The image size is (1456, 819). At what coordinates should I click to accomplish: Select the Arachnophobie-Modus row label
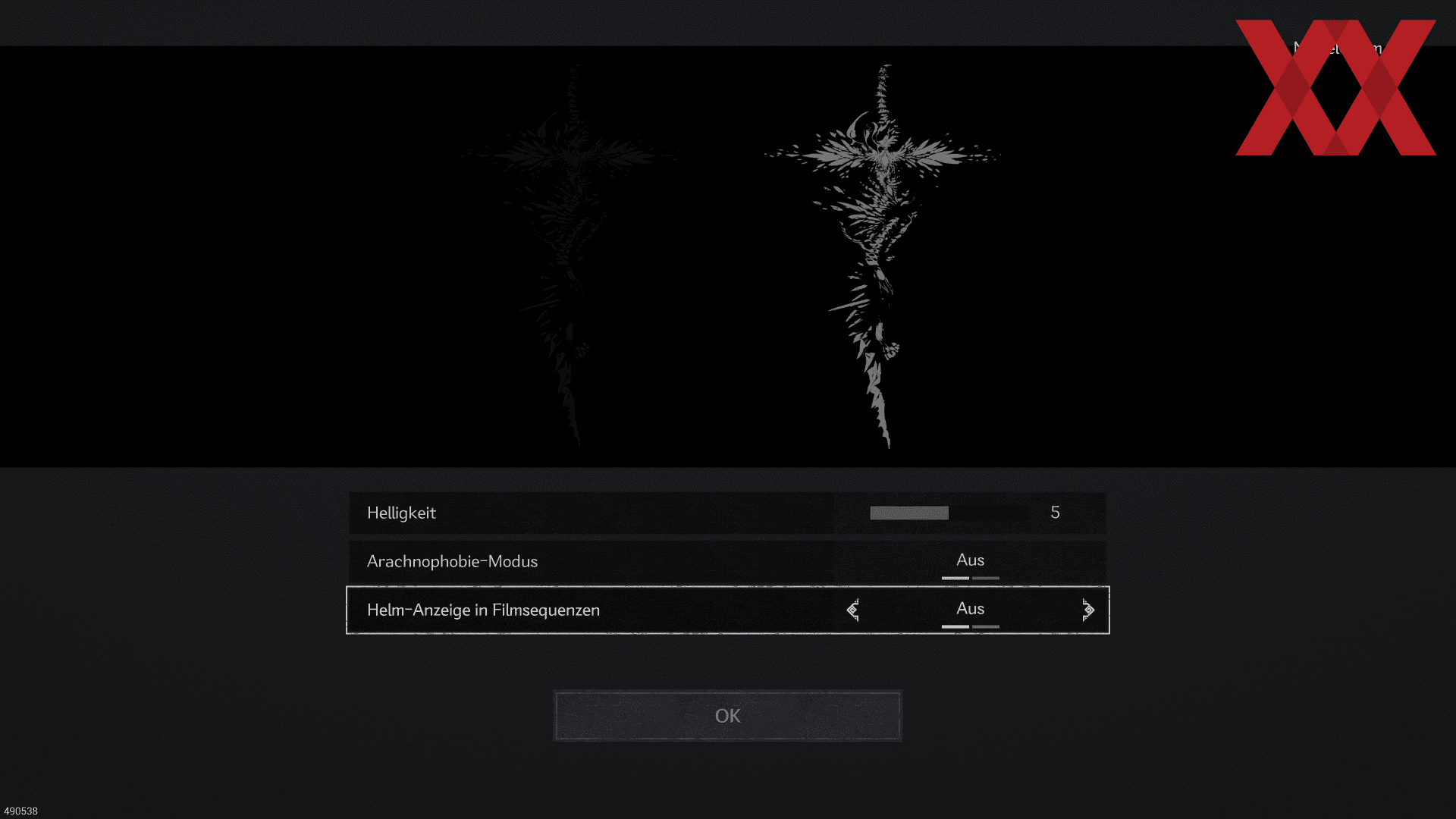[452, 562]
